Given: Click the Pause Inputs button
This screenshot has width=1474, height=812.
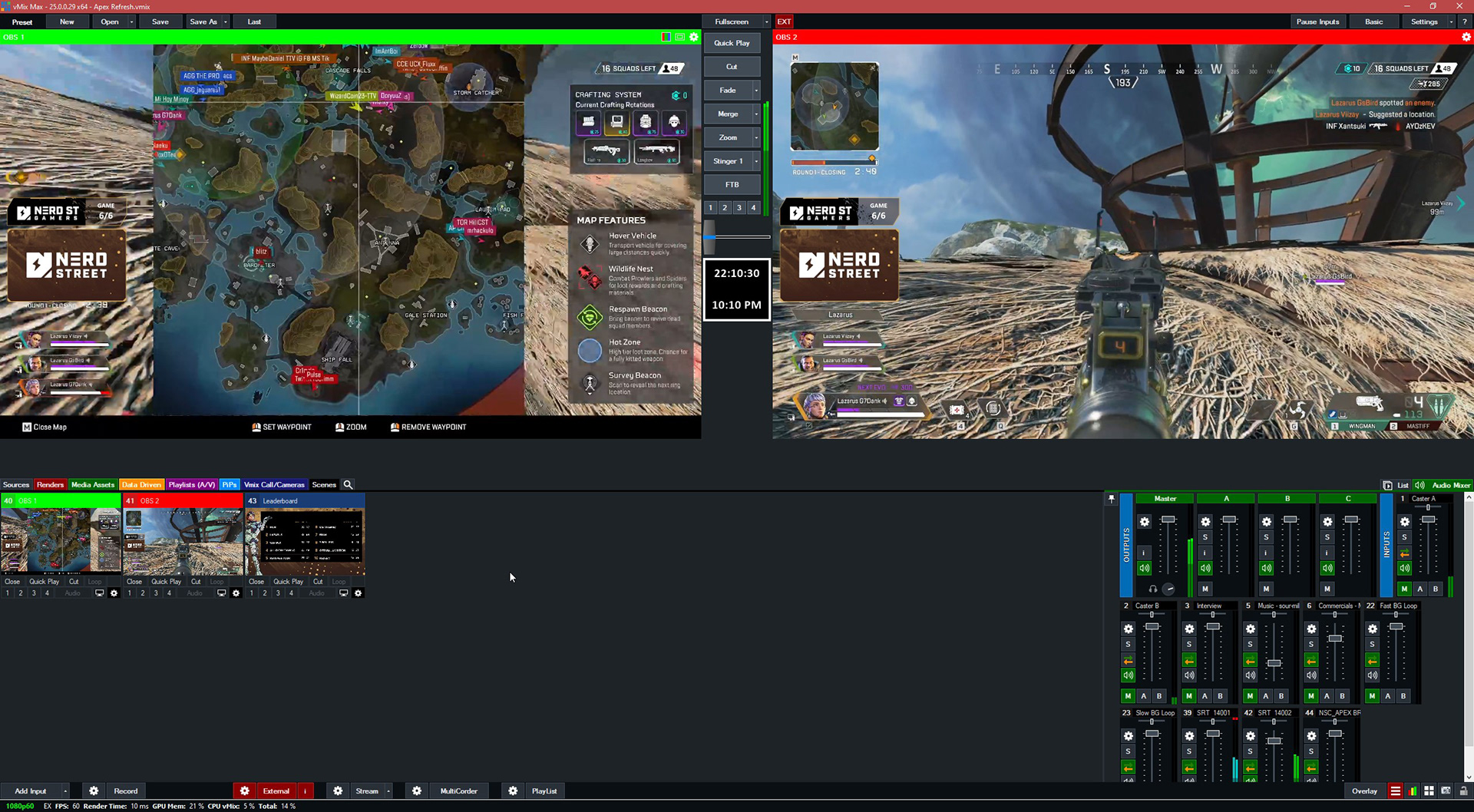Looking at the screenshot, I should pyautogui.click(x=1317, y=21).
